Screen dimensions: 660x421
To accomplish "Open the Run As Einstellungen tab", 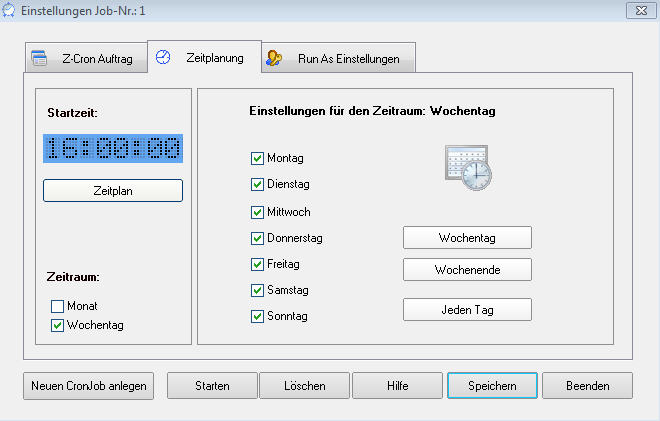I will [338, 58].
